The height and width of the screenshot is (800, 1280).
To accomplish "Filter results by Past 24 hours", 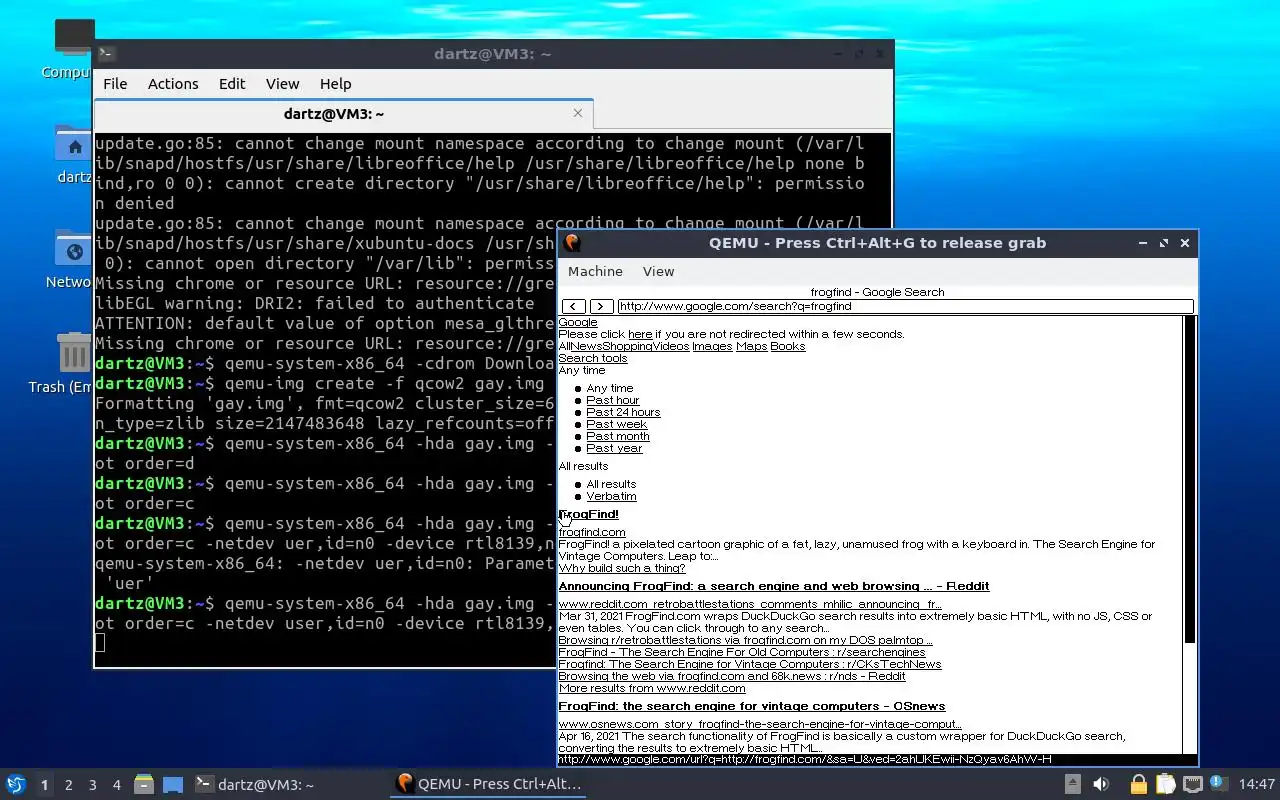I will point(623,412).
